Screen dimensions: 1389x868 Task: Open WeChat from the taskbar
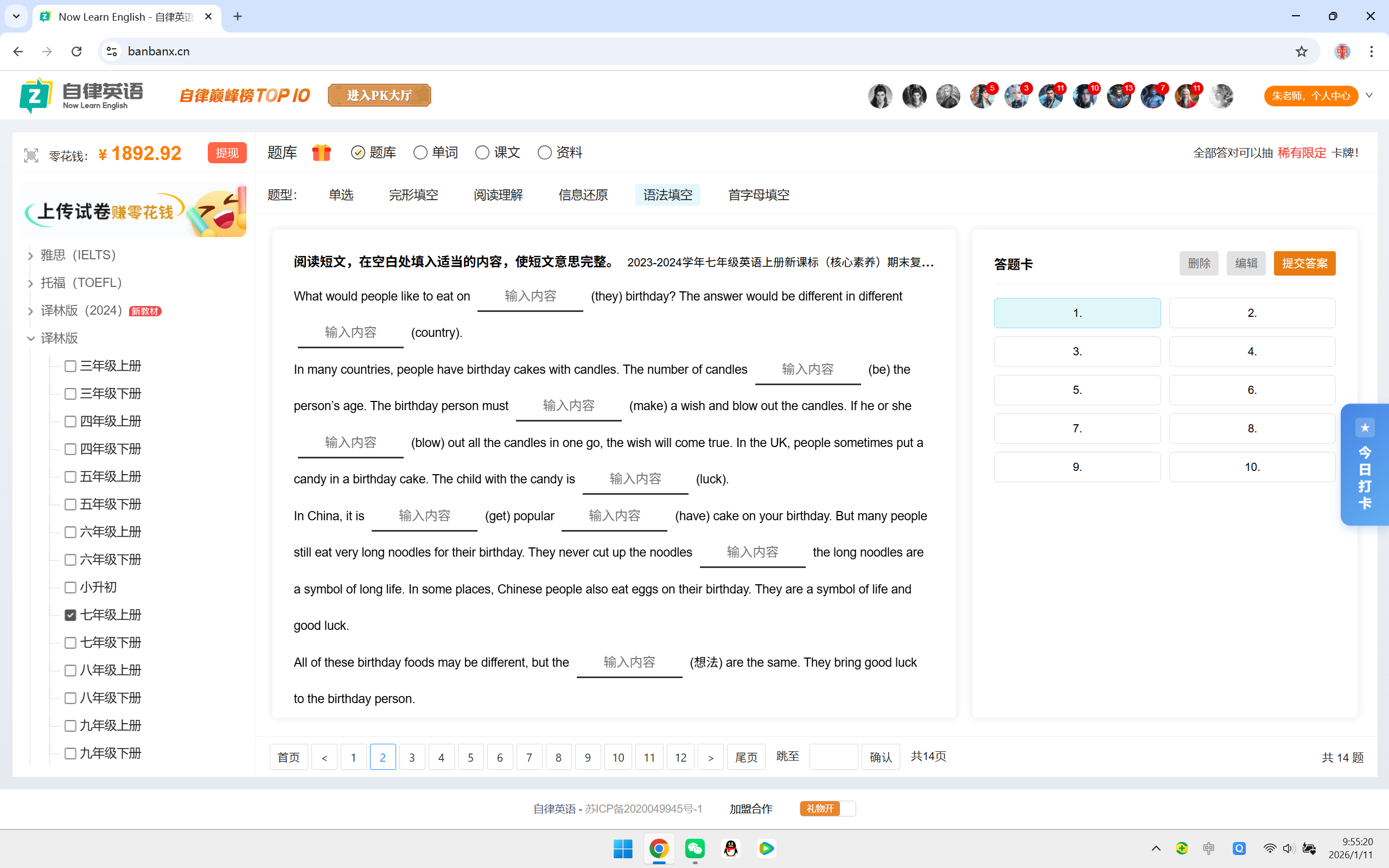coord(694,848)
